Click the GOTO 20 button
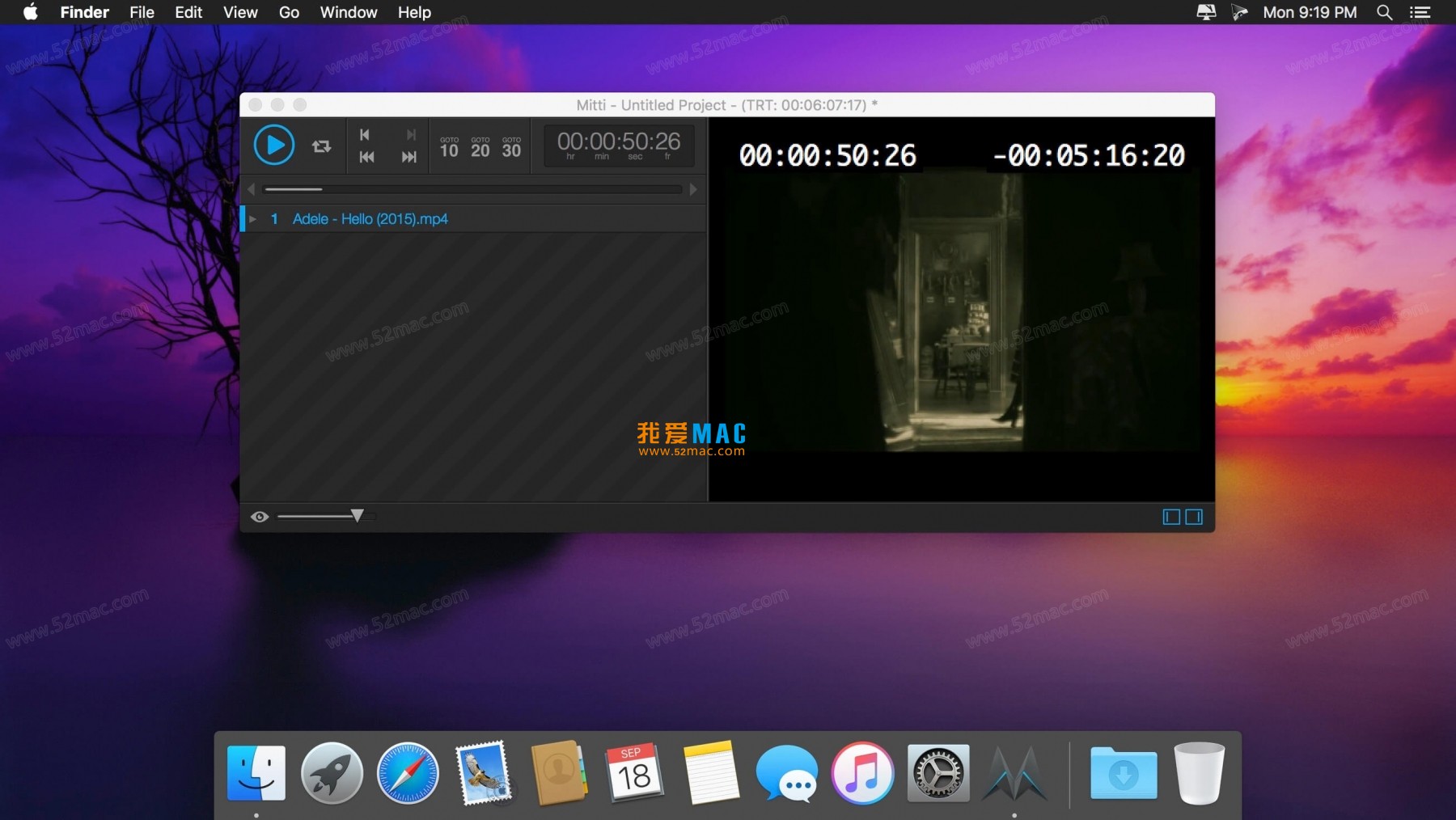The image size is (1456, 820). [x=480, y=147]
